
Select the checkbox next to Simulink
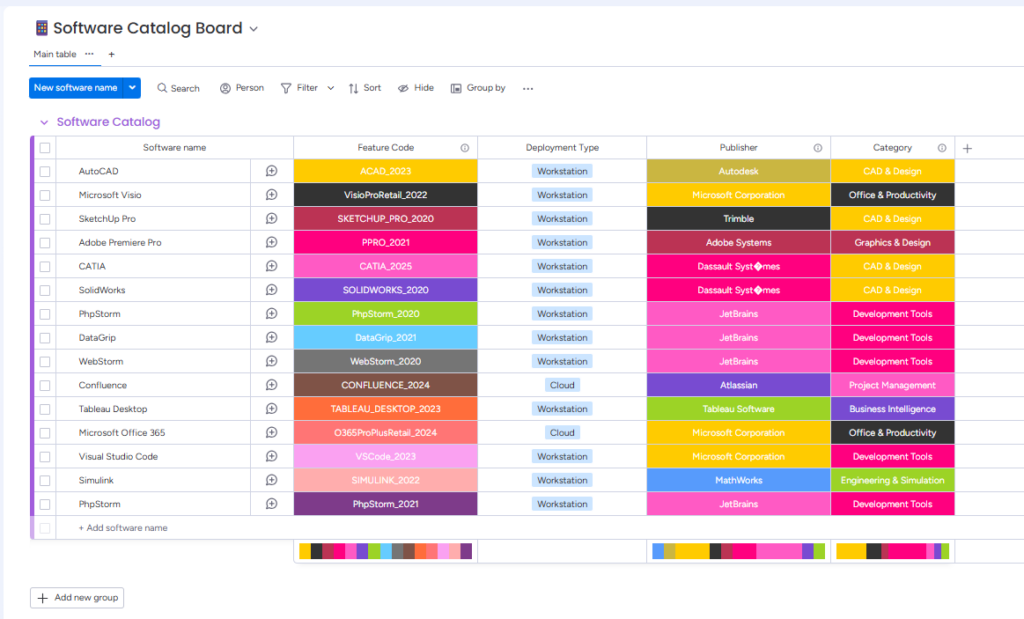coord(45,480)
